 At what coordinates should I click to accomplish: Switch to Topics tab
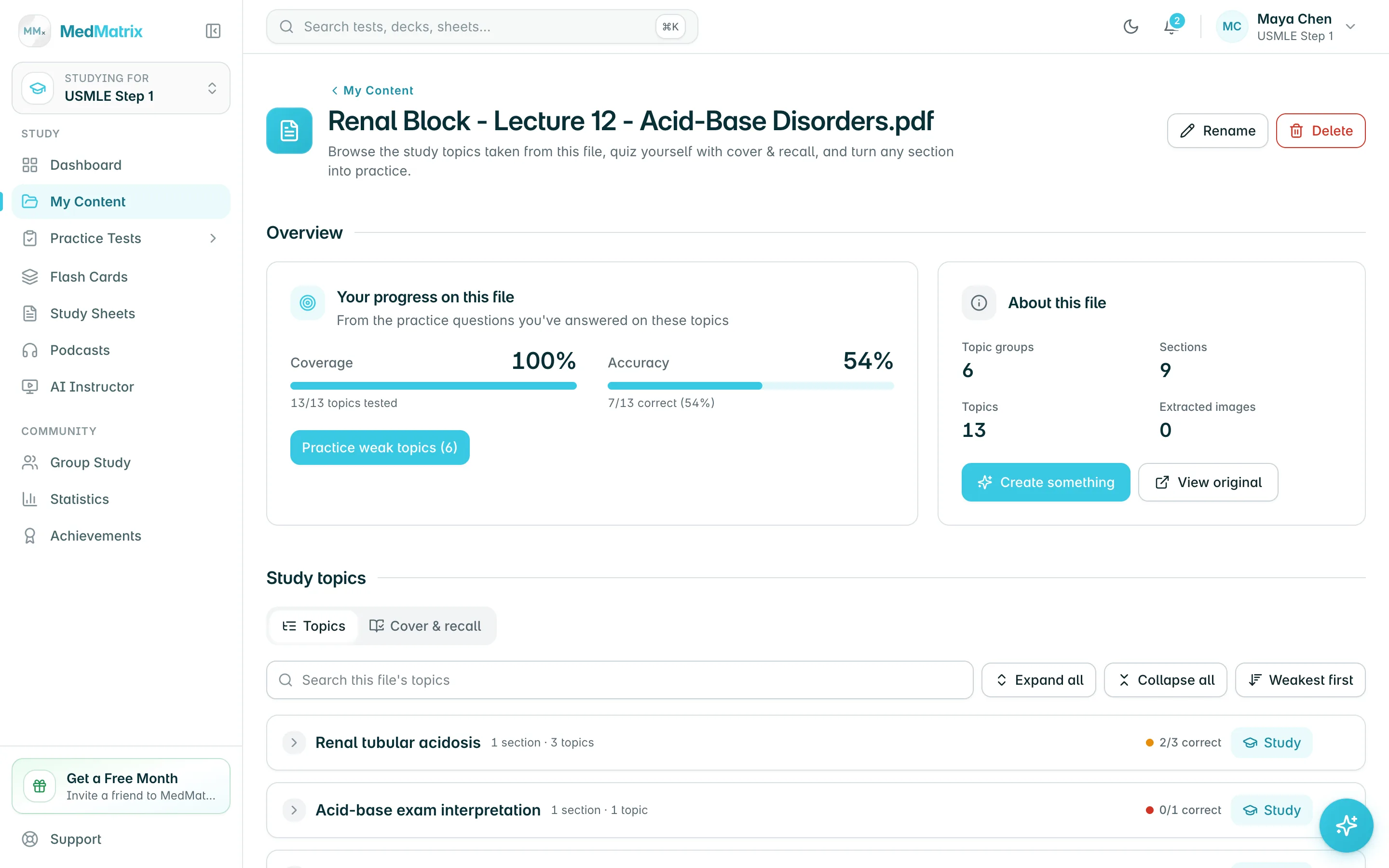pyautogui.click(x=313, y=626)
